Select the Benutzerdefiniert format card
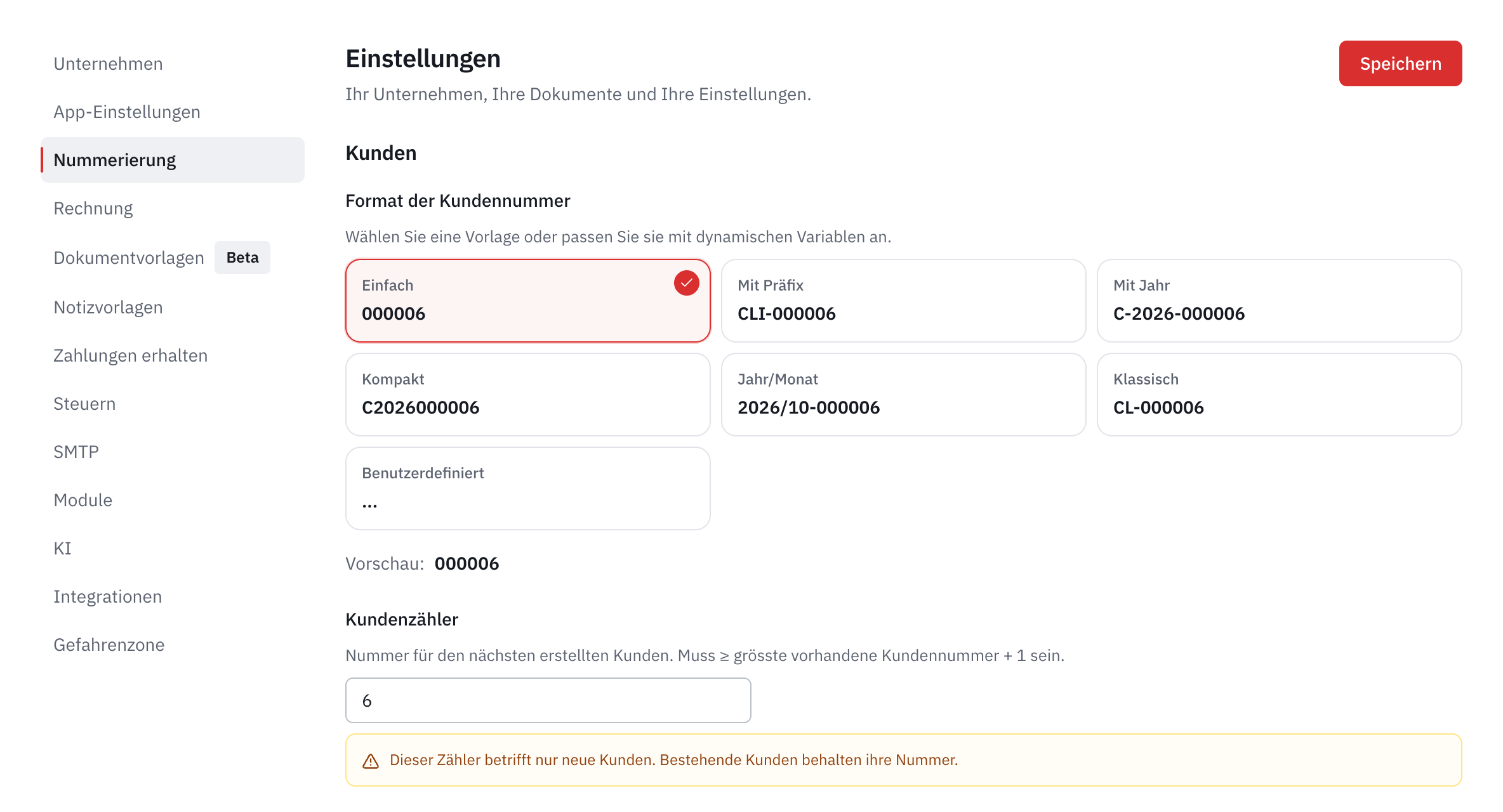The image size is (1503, 812). click(527, 488)
